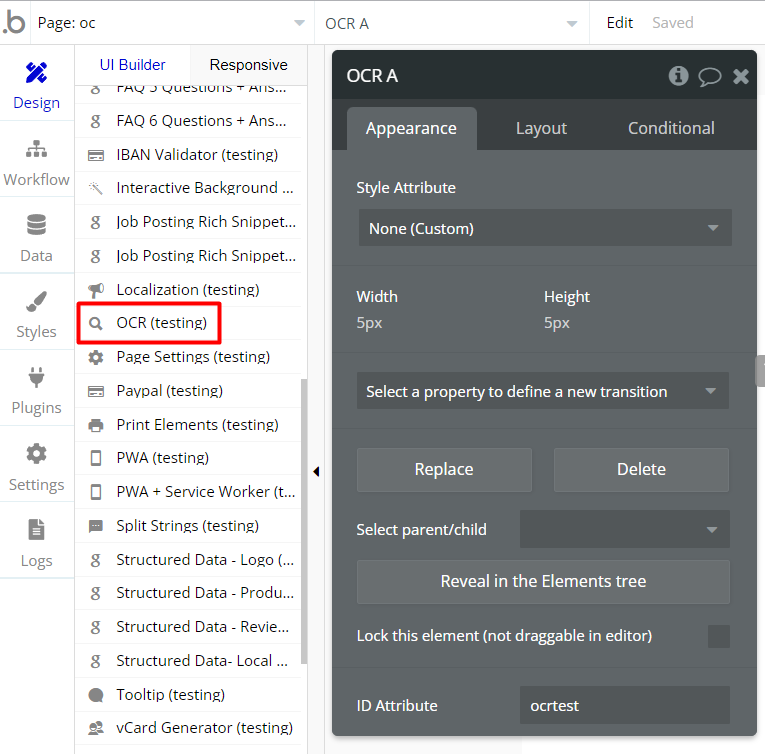This screenshot has height=754, width=765.
Task: Click Reveal in the Elements tree
Action: [x=543, y=581]
